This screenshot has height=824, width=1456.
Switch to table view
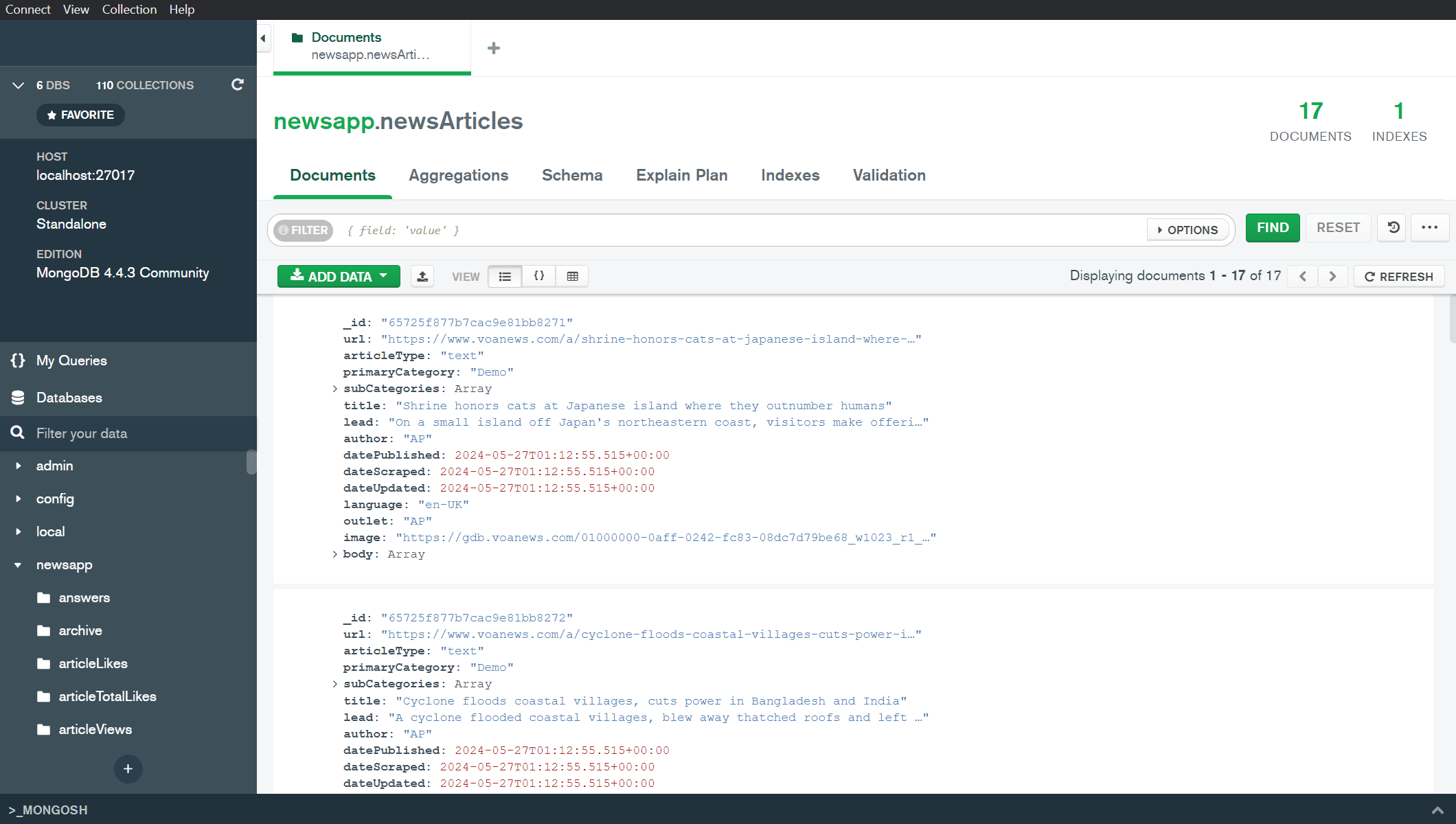573,276
